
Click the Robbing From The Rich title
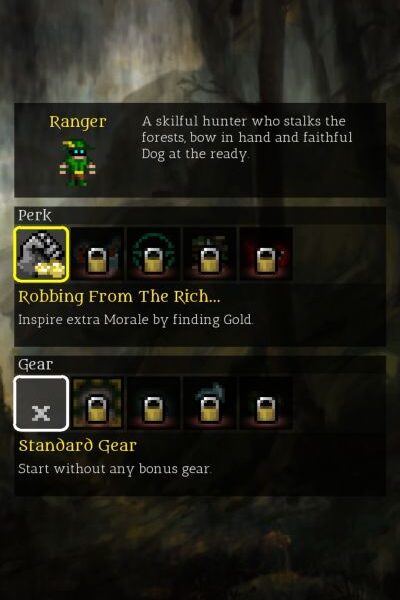(x=119, y=297)
